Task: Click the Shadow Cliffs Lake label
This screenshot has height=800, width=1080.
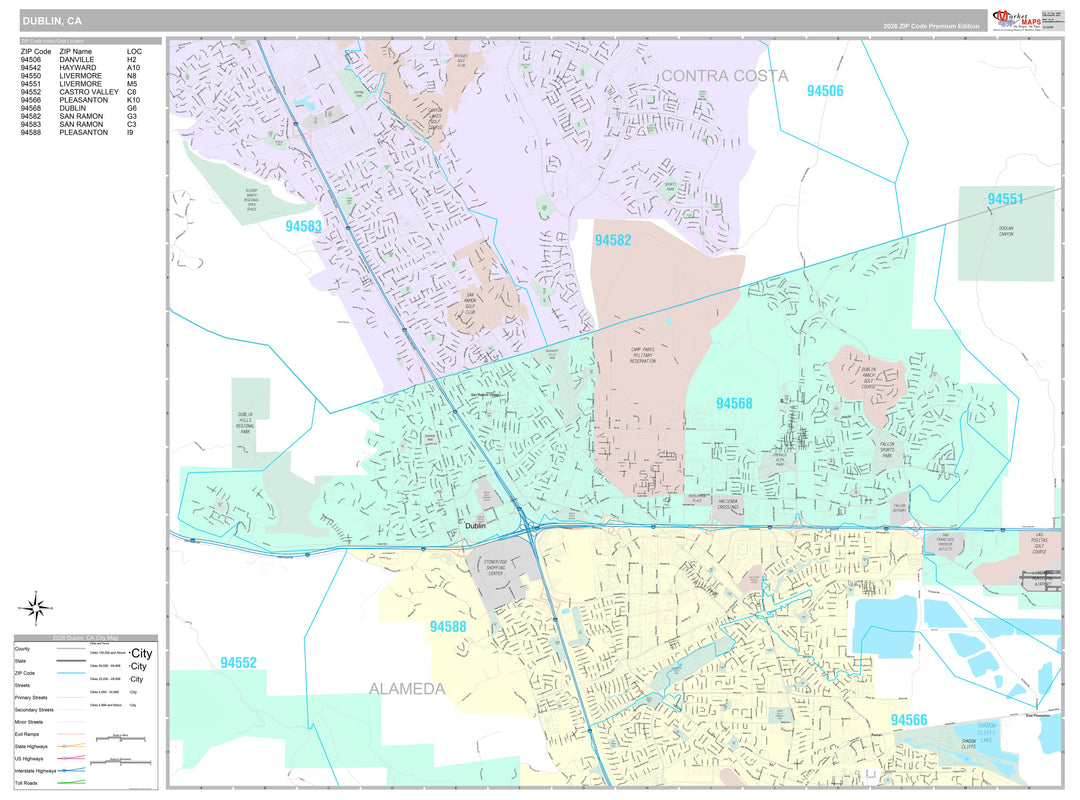Action: coord(986,732)
